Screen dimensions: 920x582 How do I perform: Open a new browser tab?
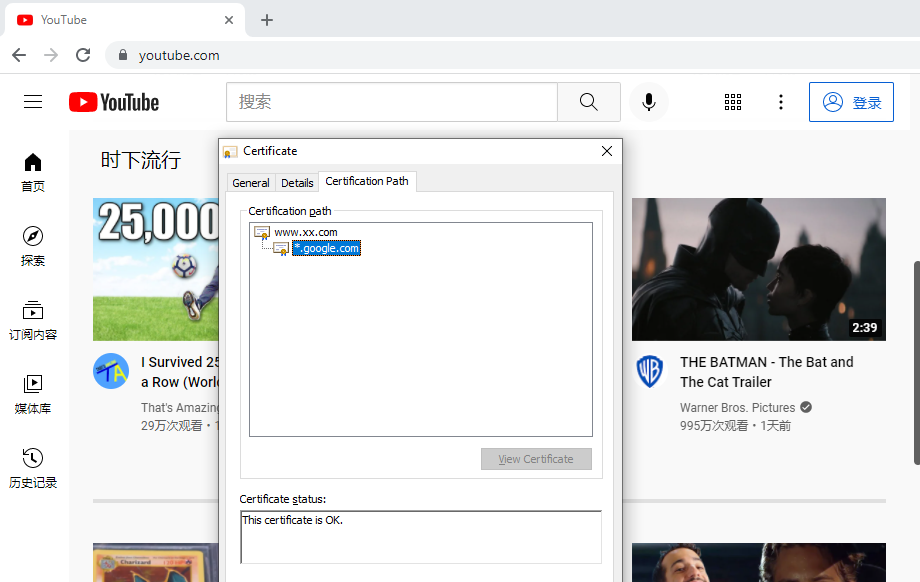pos(267,20)
